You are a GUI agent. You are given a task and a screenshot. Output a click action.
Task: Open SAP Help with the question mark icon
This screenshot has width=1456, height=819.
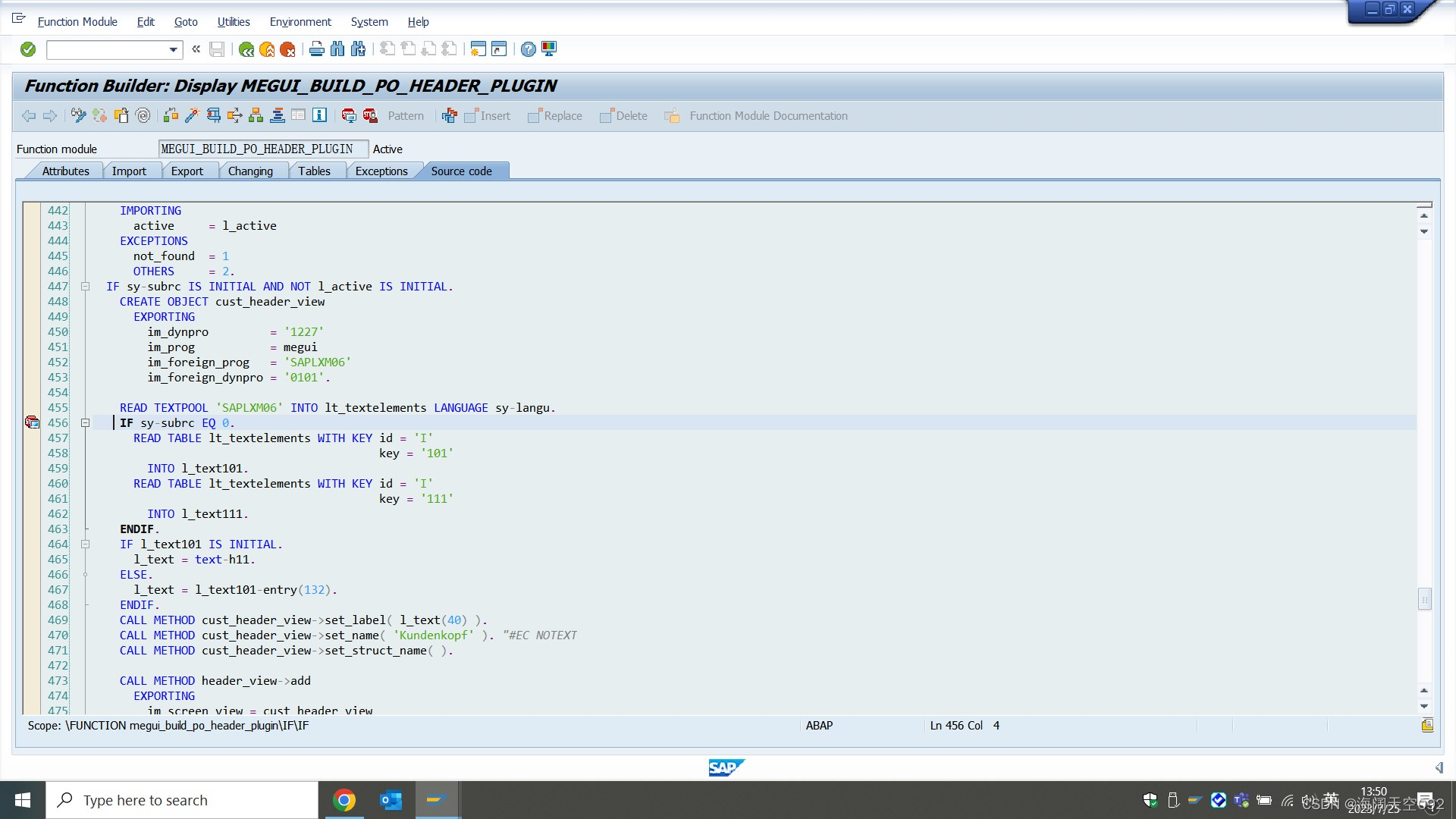[529, 49]
